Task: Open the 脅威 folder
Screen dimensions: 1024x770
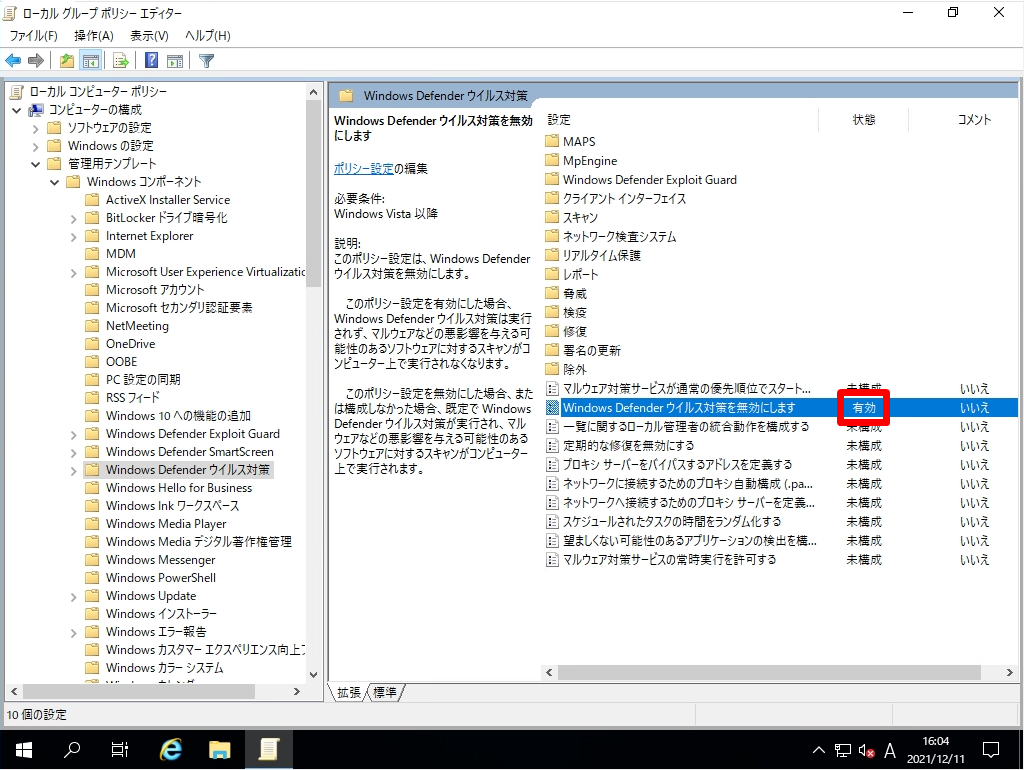Action: (x=567, y=293)
